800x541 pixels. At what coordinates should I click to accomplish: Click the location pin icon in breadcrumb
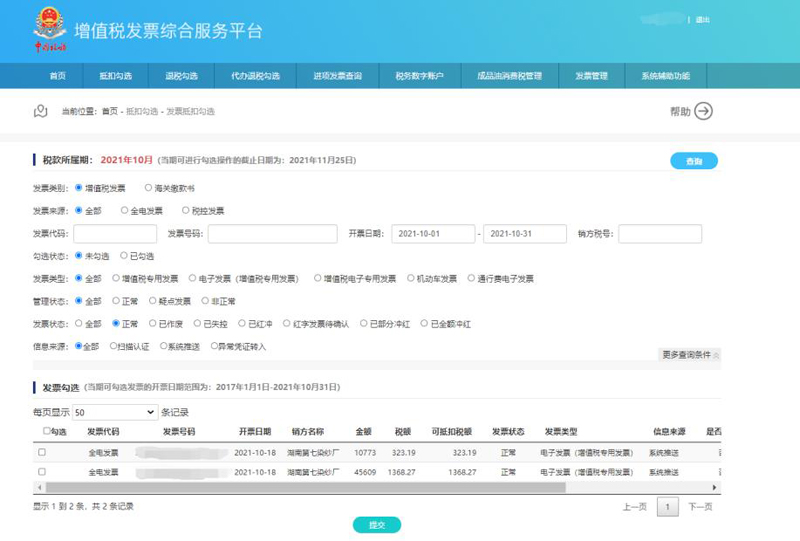pos(41,111)
